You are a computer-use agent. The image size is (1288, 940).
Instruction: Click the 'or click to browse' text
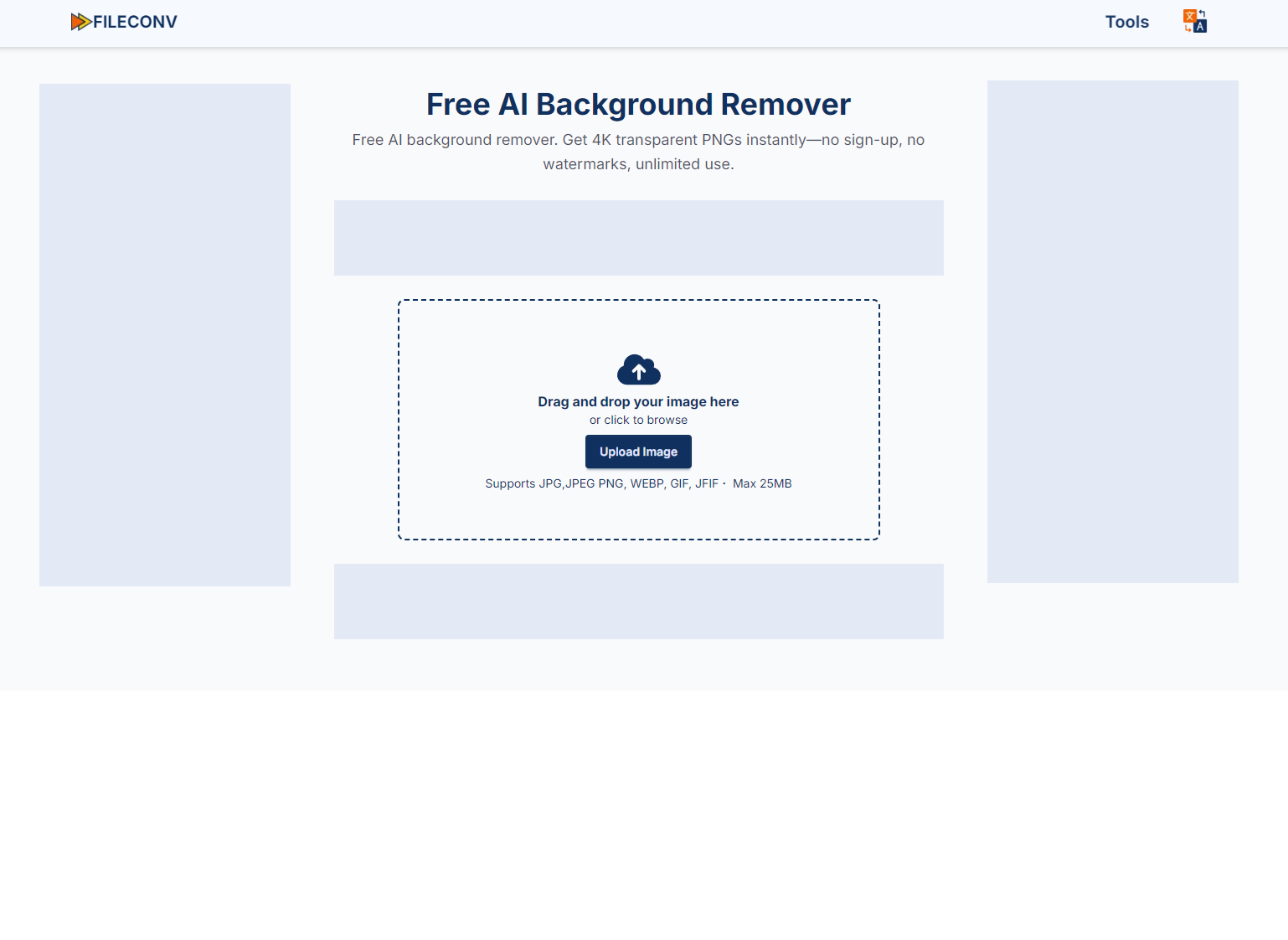click(x=638, y=420)
